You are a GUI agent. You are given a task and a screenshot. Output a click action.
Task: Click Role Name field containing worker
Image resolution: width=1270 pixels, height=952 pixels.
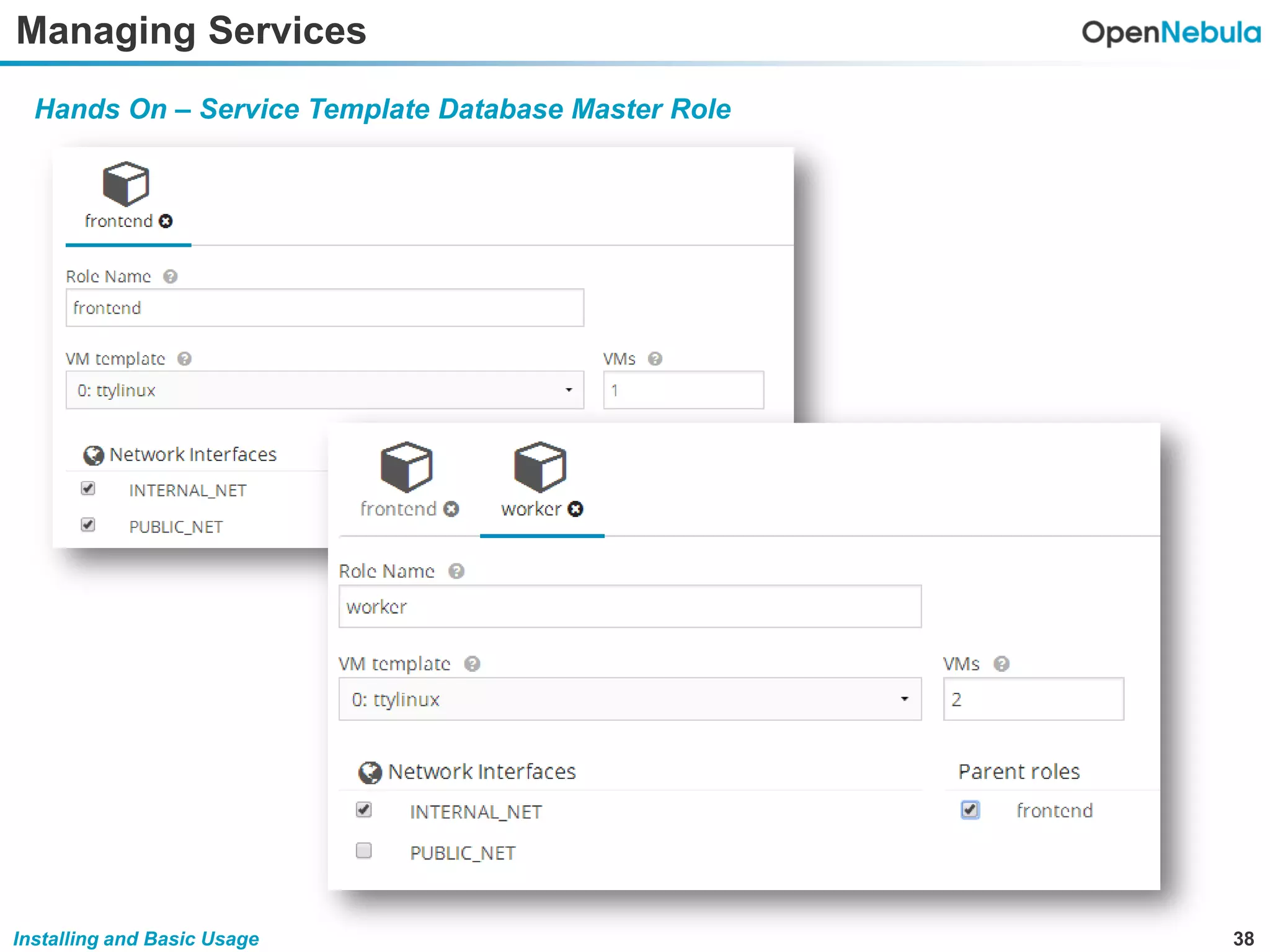tap(630, 606)
